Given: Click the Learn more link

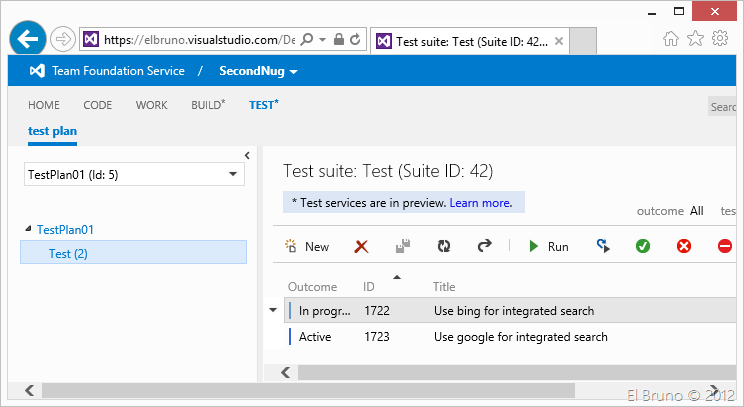Looking at the screenshot, I should pyautogui.click(x=481, y=203).
